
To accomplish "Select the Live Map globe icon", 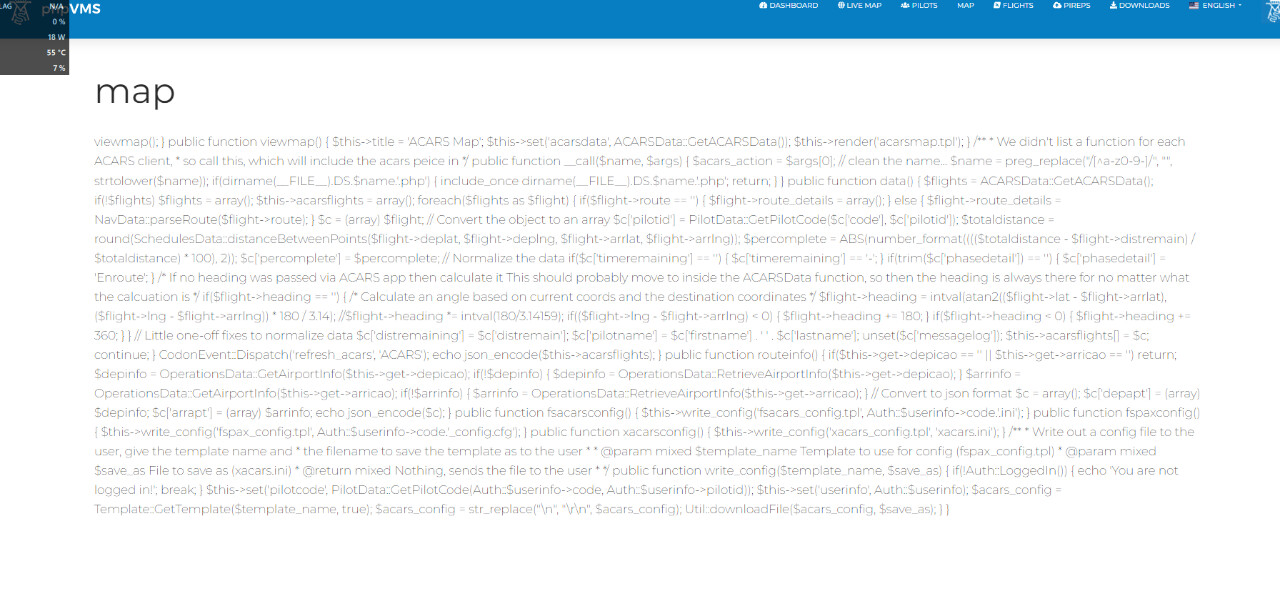I will [840, 6].
